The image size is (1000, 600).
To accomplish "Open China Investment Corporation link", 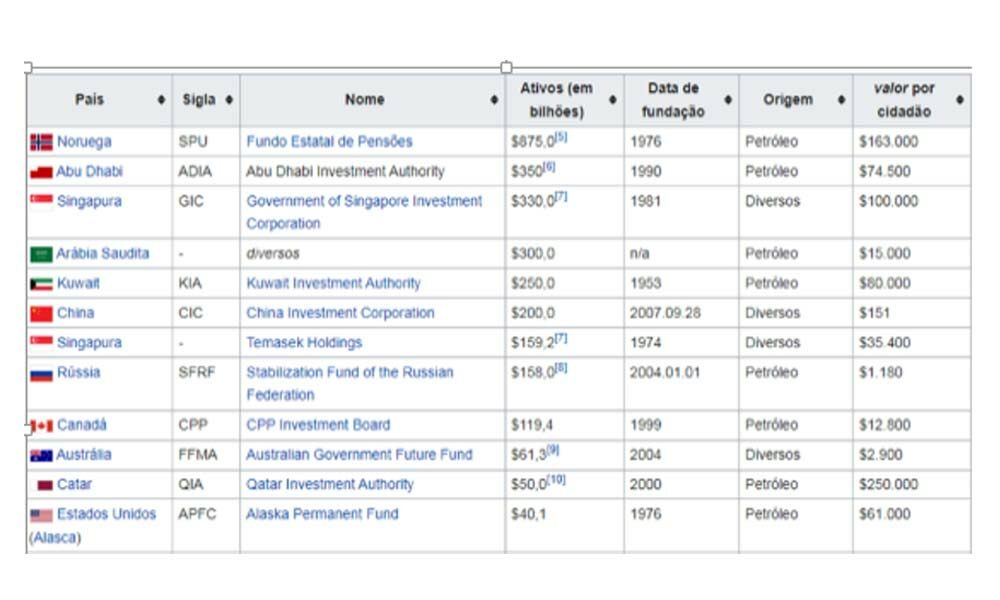I will coord(340,313).
